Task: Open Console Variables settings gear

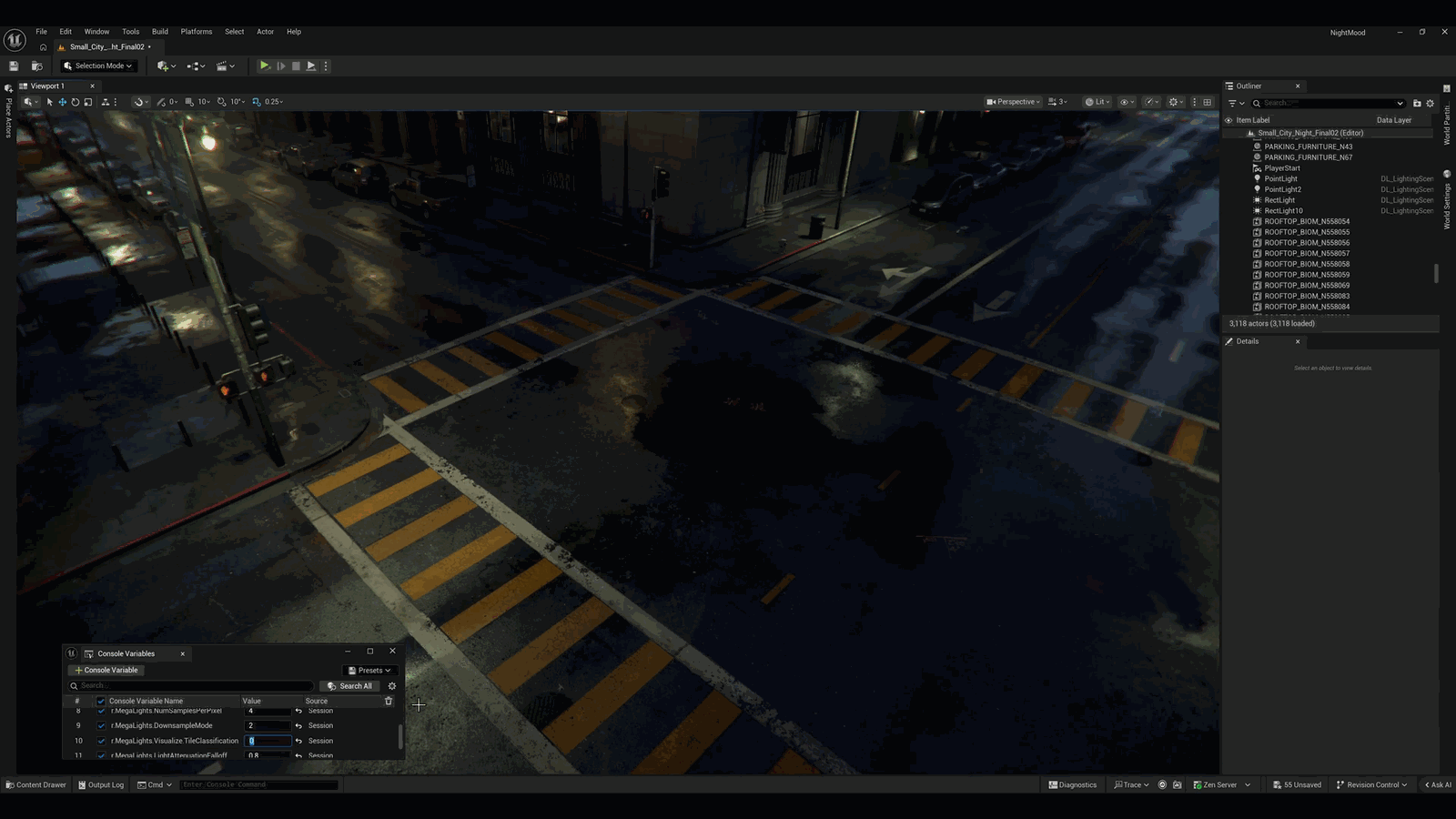Action: [392, 686]
